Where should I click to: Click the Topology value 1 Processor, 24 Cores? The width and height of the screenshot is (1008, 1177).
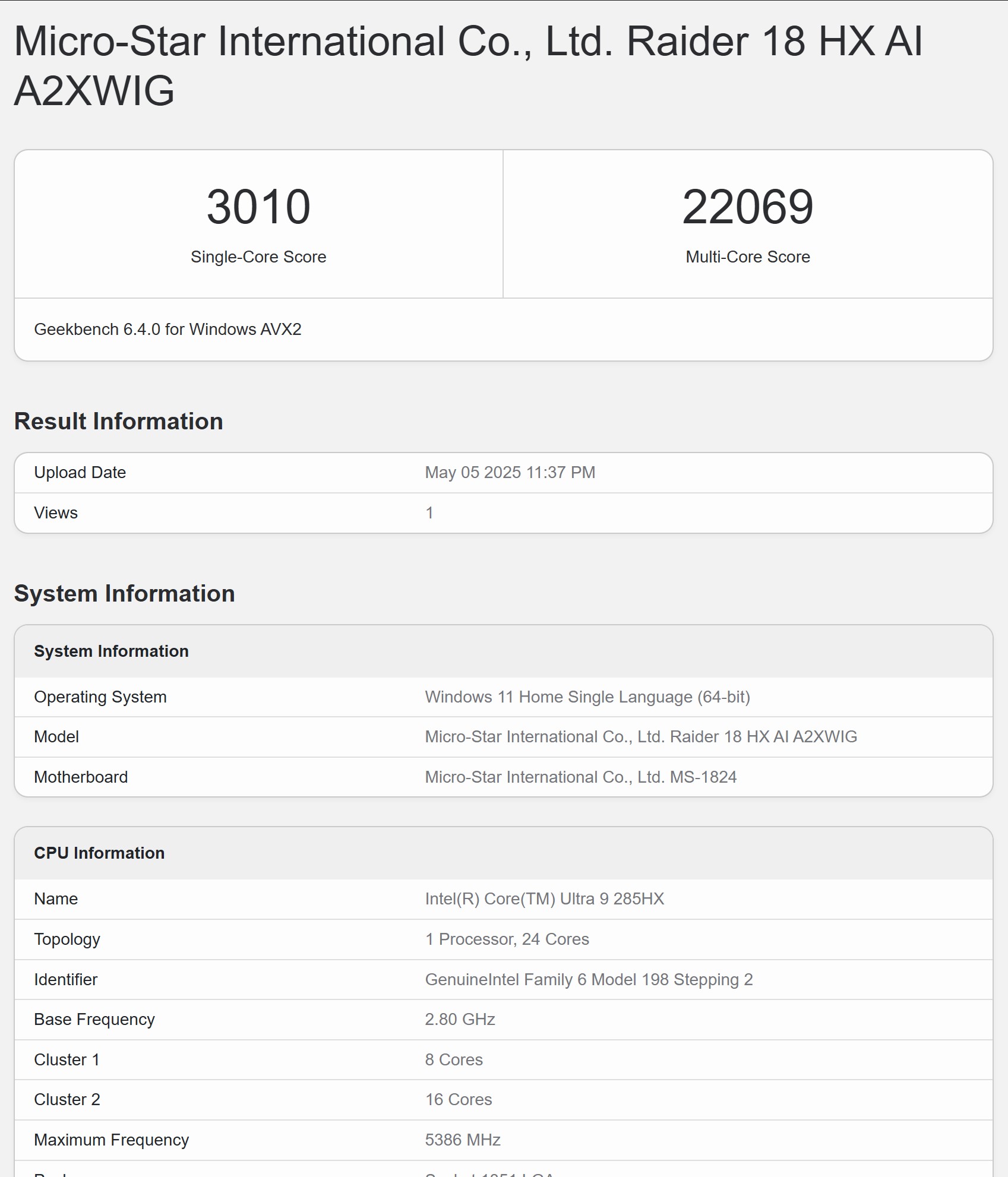click(x=507, y=939)
